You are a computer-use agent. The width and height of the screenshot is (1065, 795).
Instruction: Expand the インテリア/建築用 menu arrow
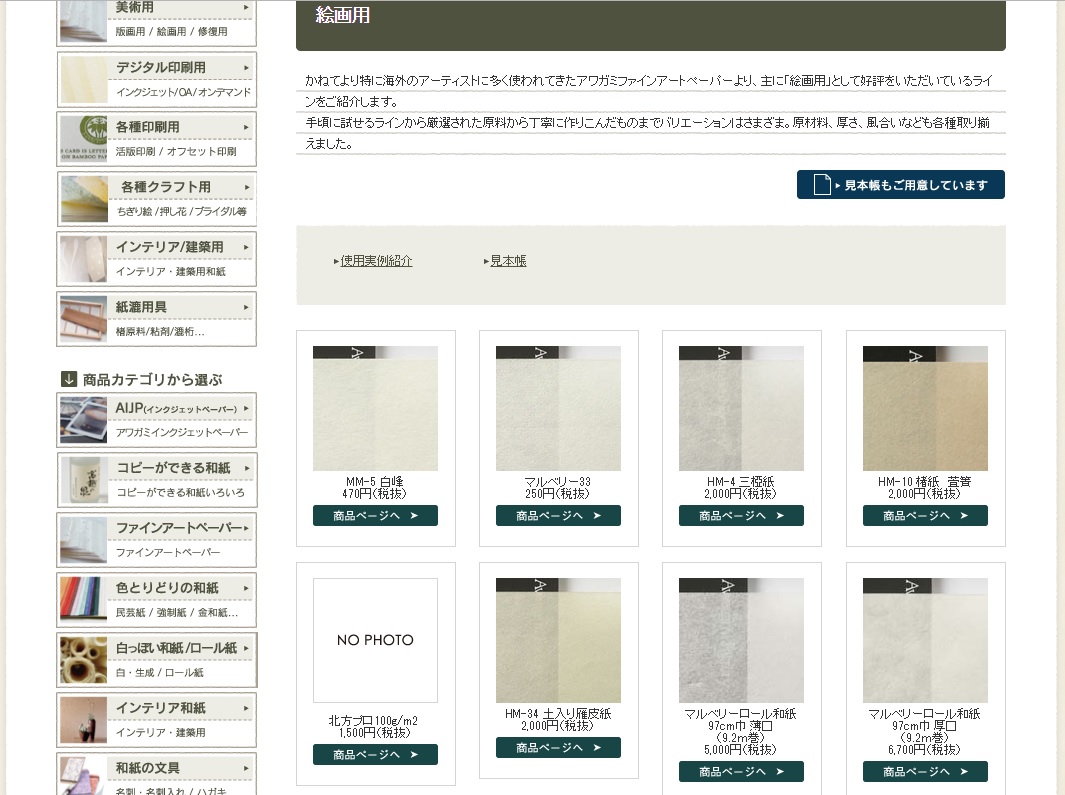click(246, 247)
